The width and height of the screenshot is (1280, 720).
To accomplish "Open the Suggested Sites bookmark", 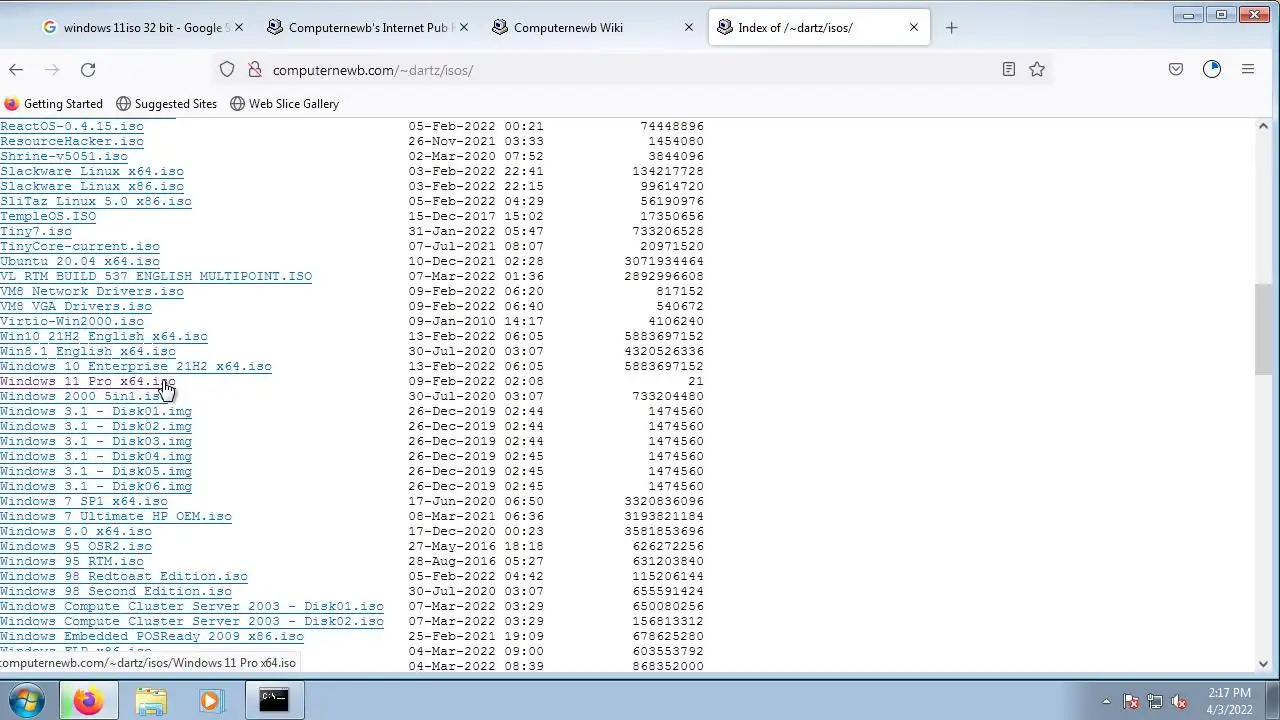I will coord(166,103).
